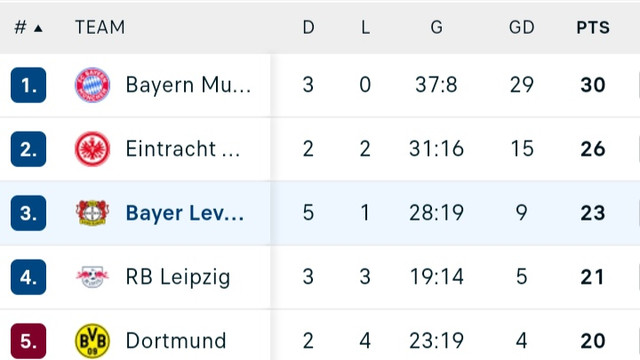Click the G goals column header
The image size is (640, 360).
coord(436,28)
